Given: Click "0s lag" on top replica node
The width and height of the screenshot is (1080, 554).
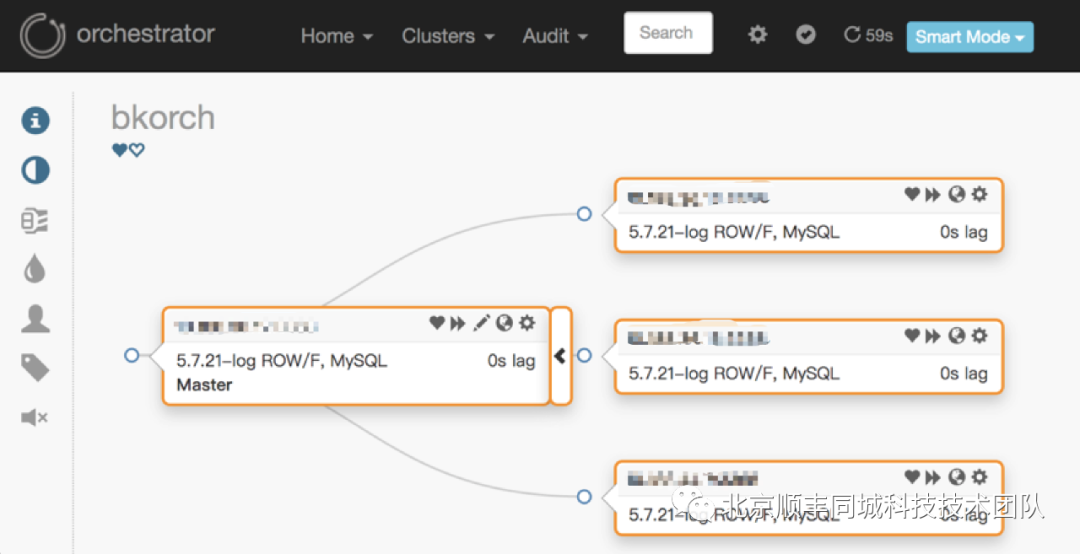Looking at the screenshot, I should [x=964, y=232].
